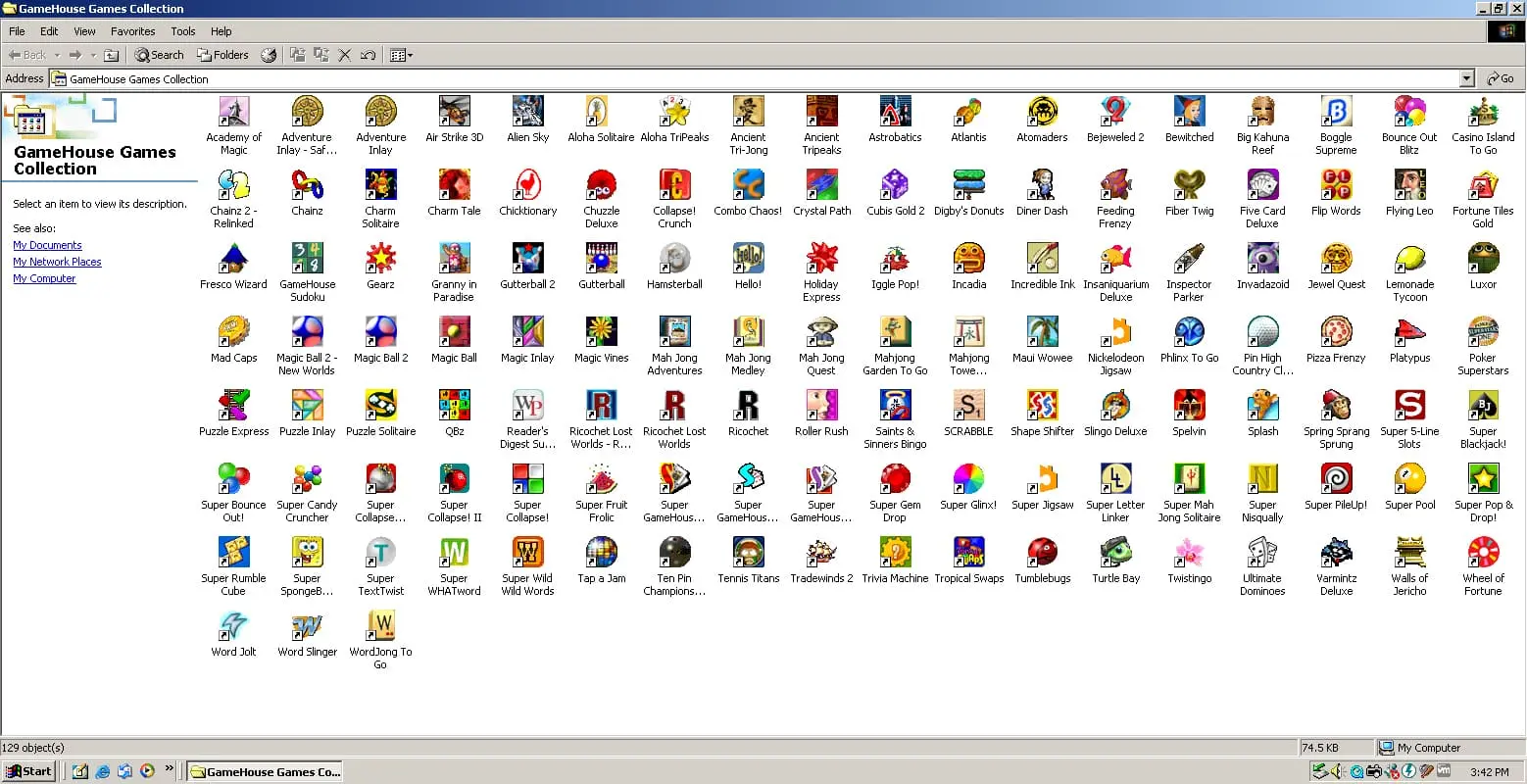
Task: Select the Air Strike 3D icon
Action: click(x=454, y=112)
